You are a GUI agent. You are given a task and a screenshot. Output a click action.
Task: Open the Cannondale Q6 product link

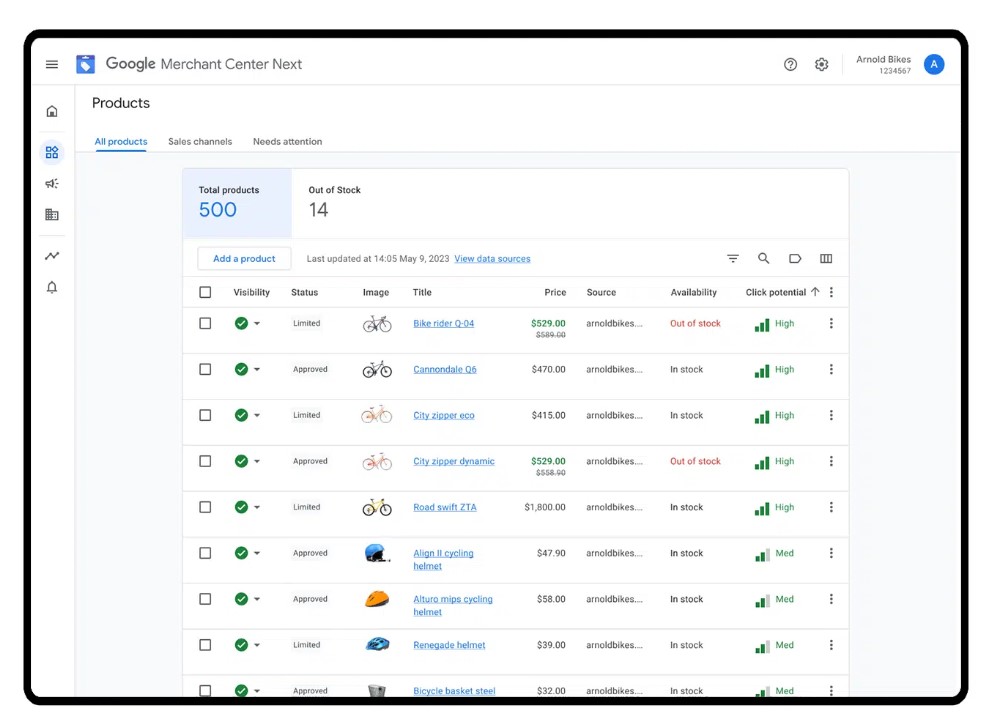[445, 369]
